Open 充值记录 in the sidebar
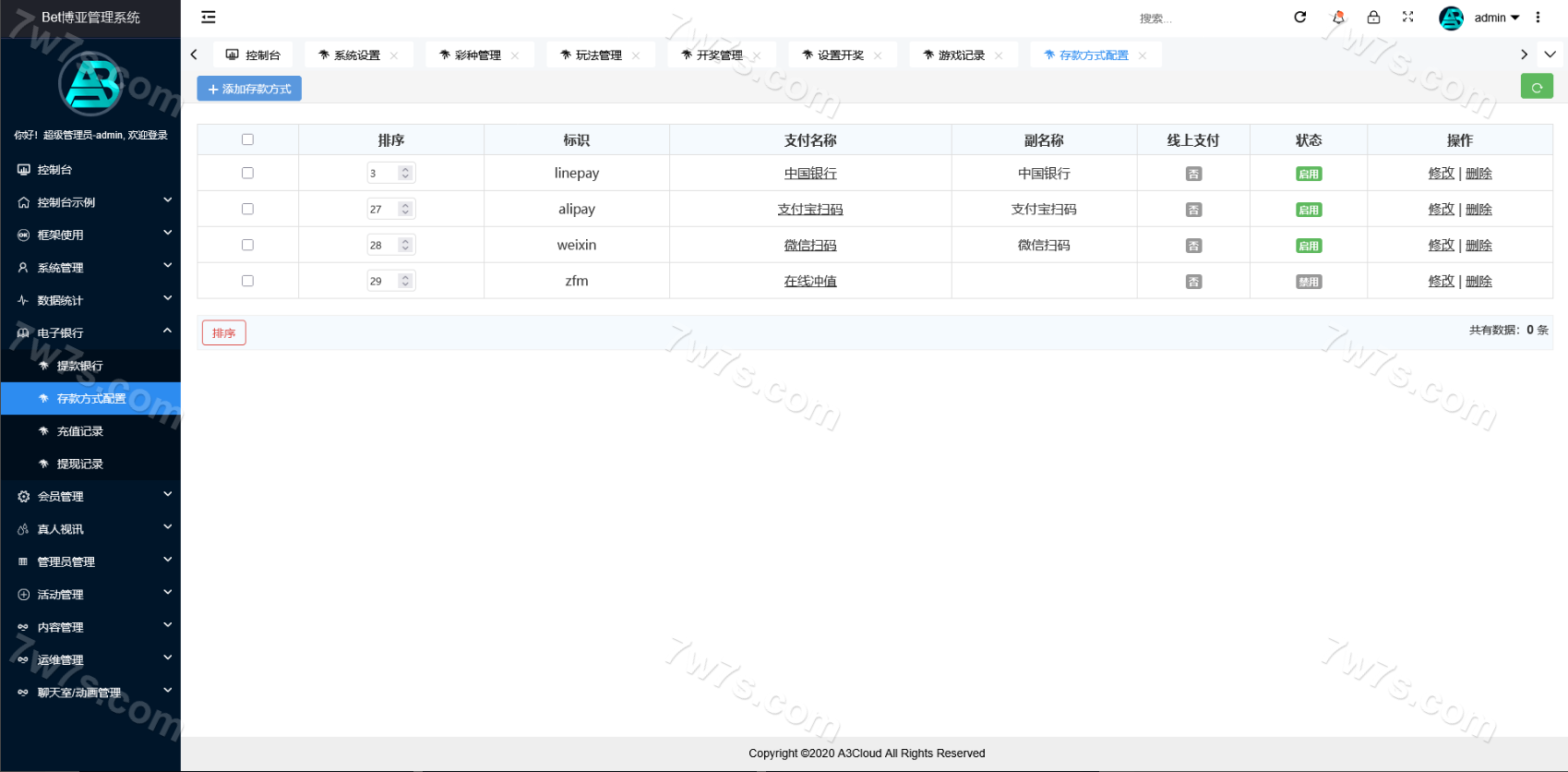This screenshot has height=772, width=1568. click(80, 431)
